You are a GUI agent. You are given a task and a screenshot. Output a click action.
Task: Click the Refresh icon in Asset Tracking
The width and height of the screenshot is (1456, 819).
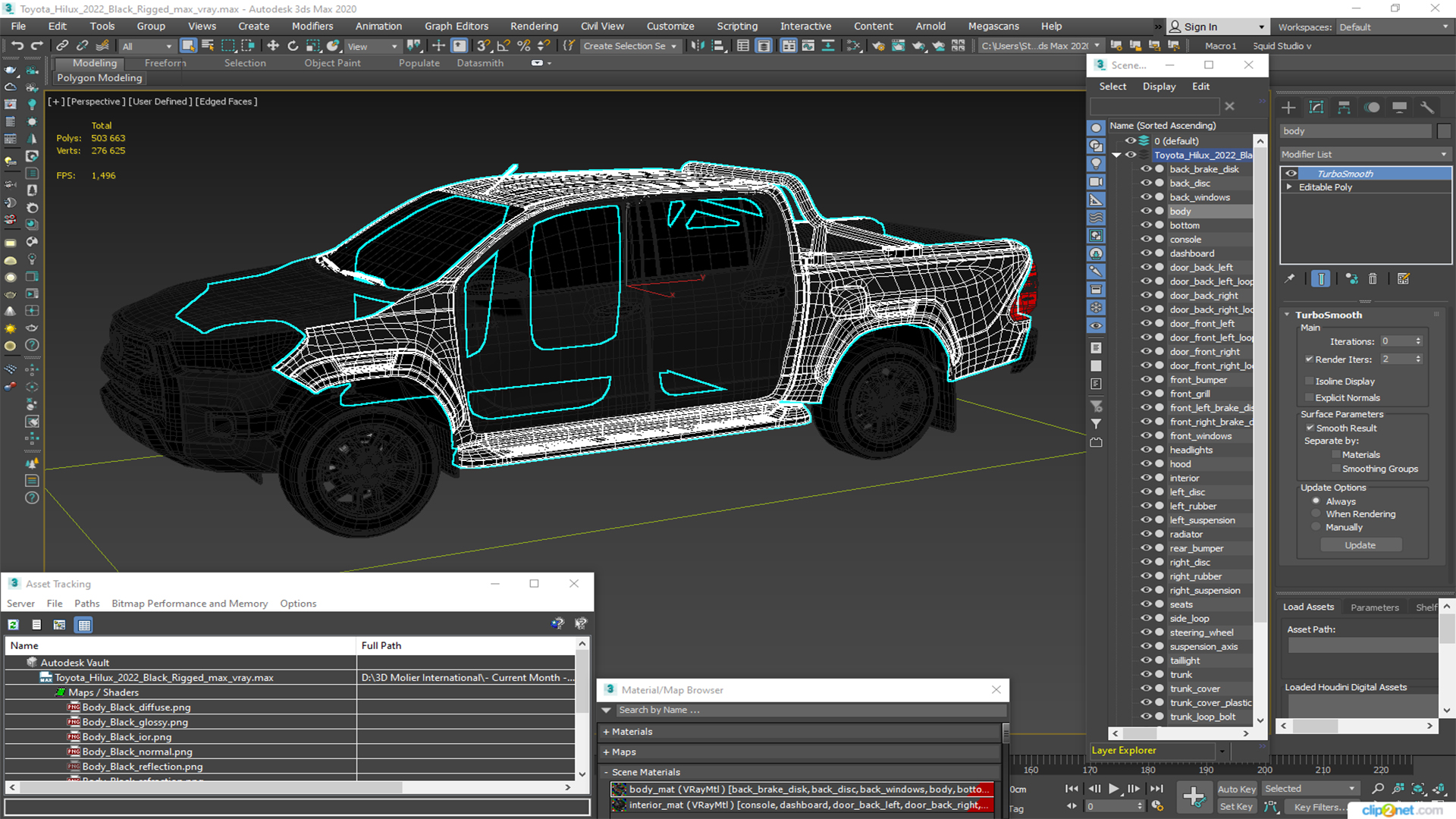(x=14, y=625)
